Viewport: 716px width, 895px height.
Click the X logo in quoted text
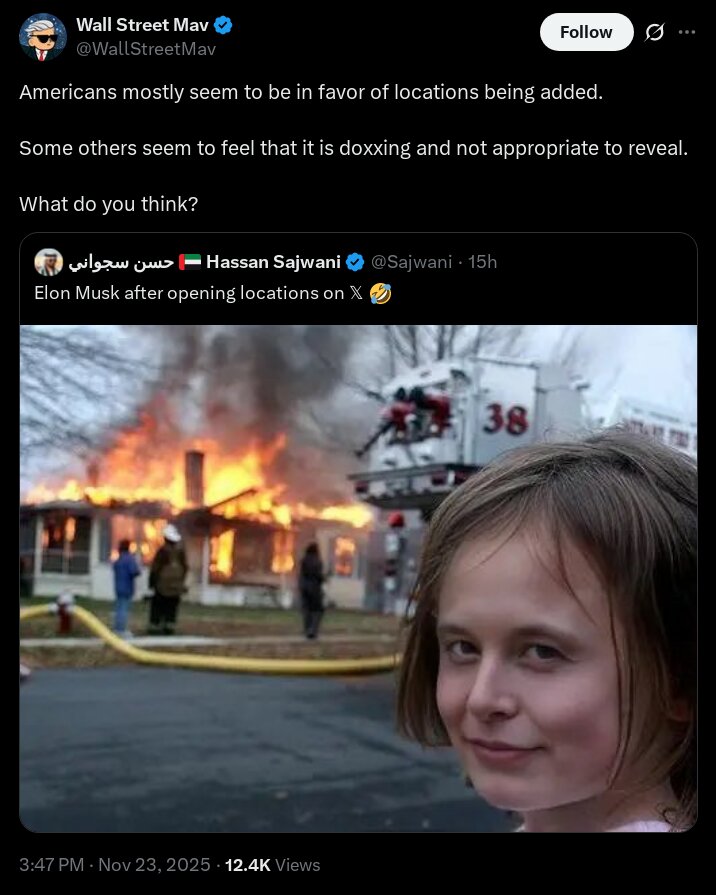356,293
